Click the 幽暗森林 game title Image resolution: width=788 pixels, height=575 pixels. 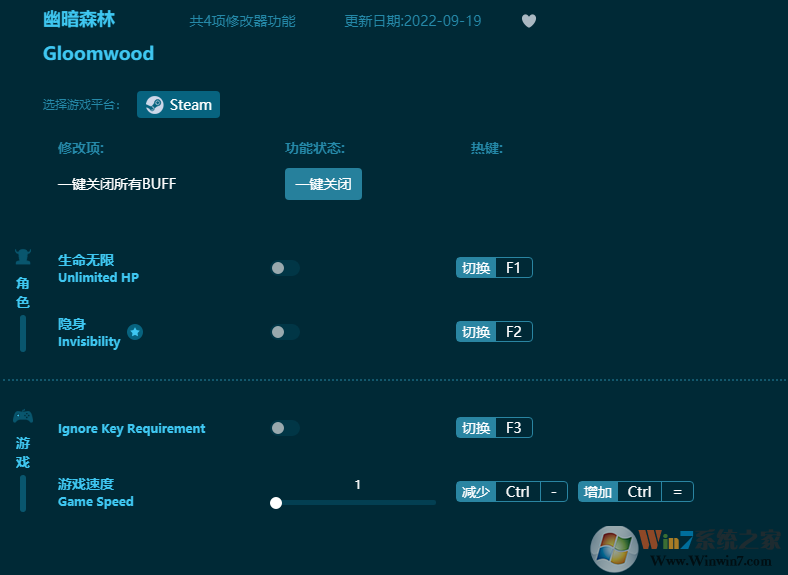pyautogui.click(x=79, y=20)
